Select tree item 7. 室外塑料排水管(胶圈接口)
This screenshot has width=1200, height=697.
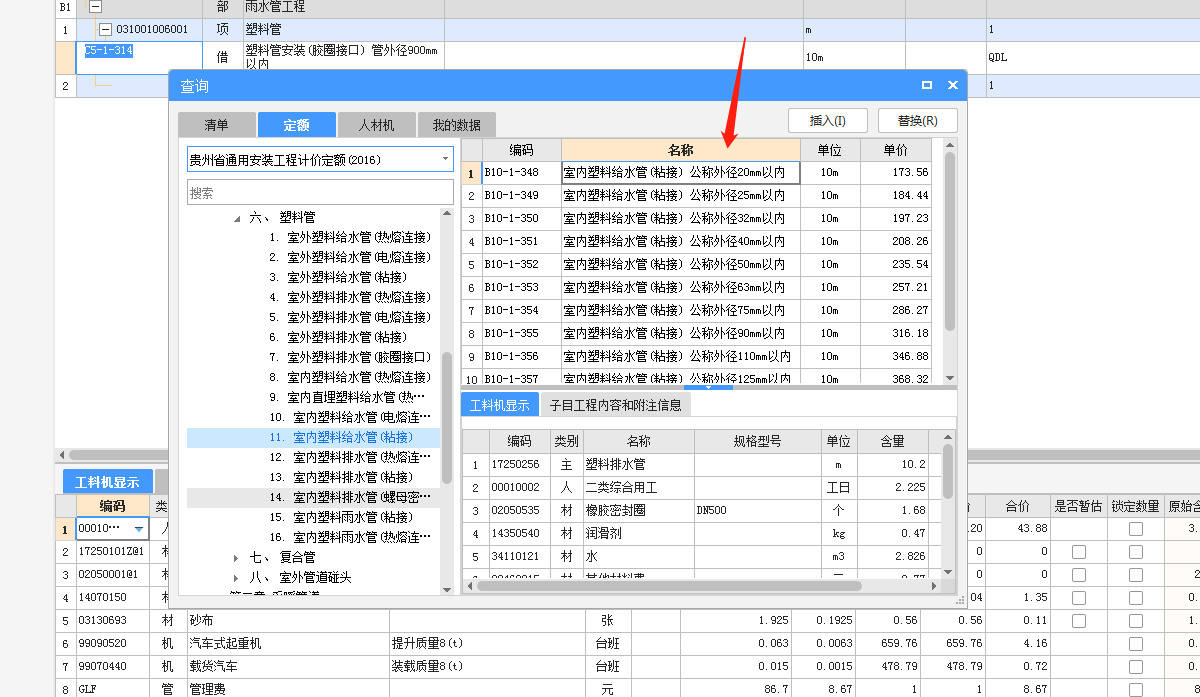pyautogui.click(x=350, y=357)
